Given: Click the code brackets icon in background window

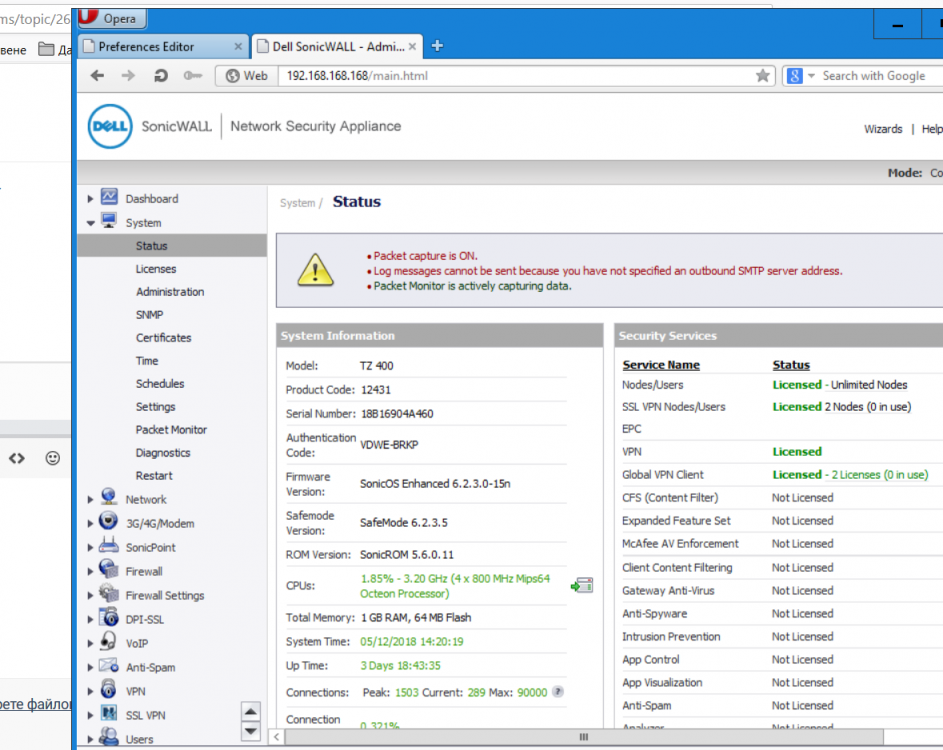Looking at the screenshot, I should [17, 458].
